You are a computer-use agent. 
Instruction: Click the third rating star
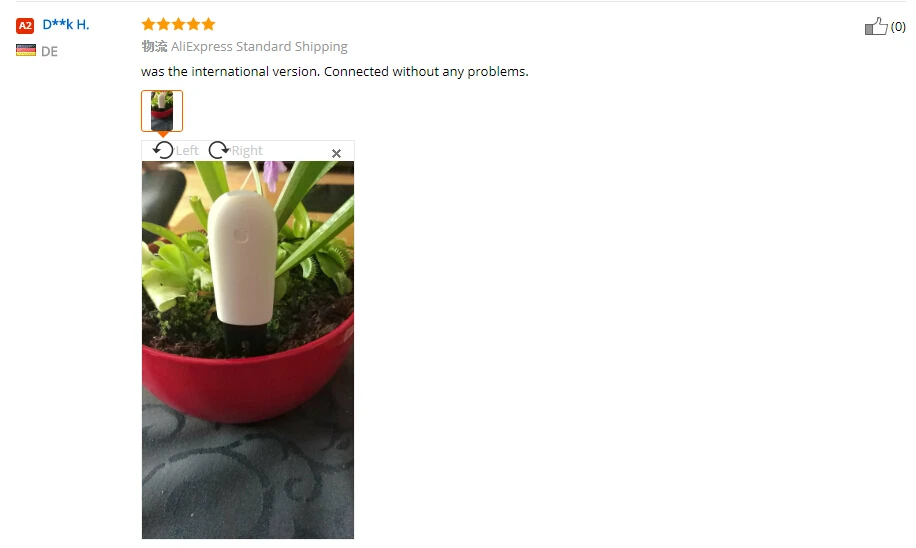(x=178, y=24)
